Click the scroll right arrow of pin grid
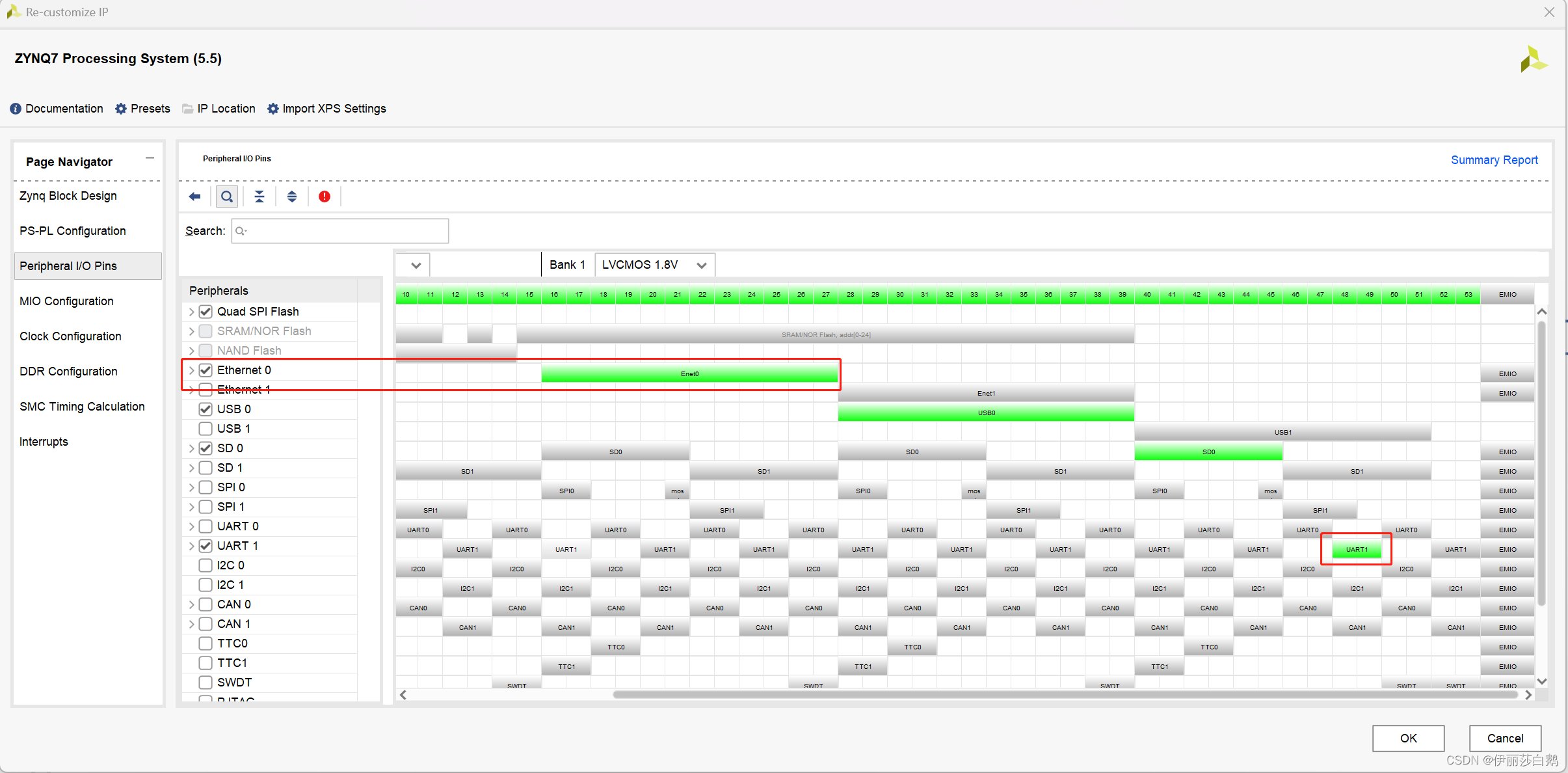The height and width of the screenshot is (773, 1568). pos(1528,695)
